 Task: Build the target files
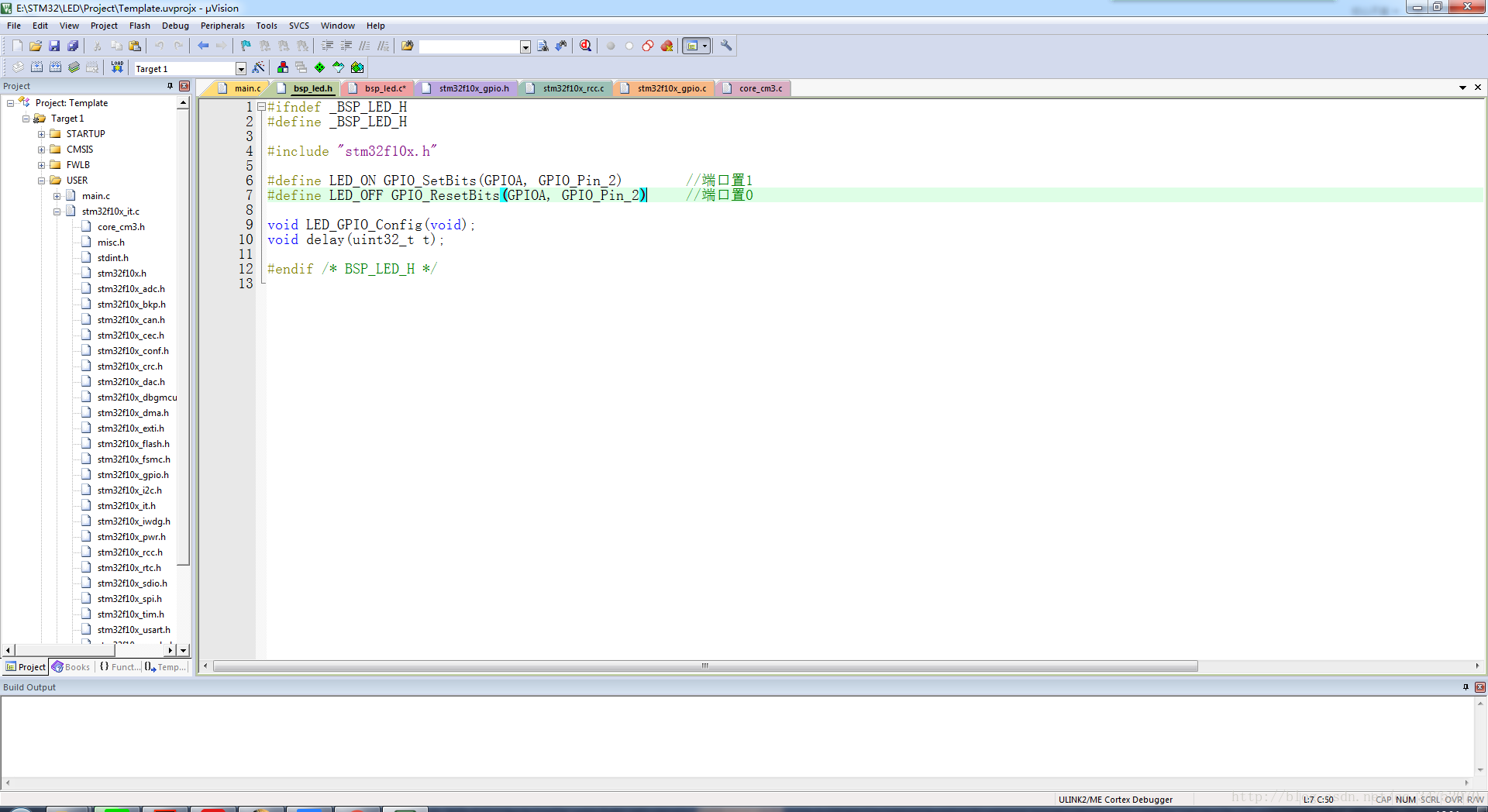click(x=36, y=67)
